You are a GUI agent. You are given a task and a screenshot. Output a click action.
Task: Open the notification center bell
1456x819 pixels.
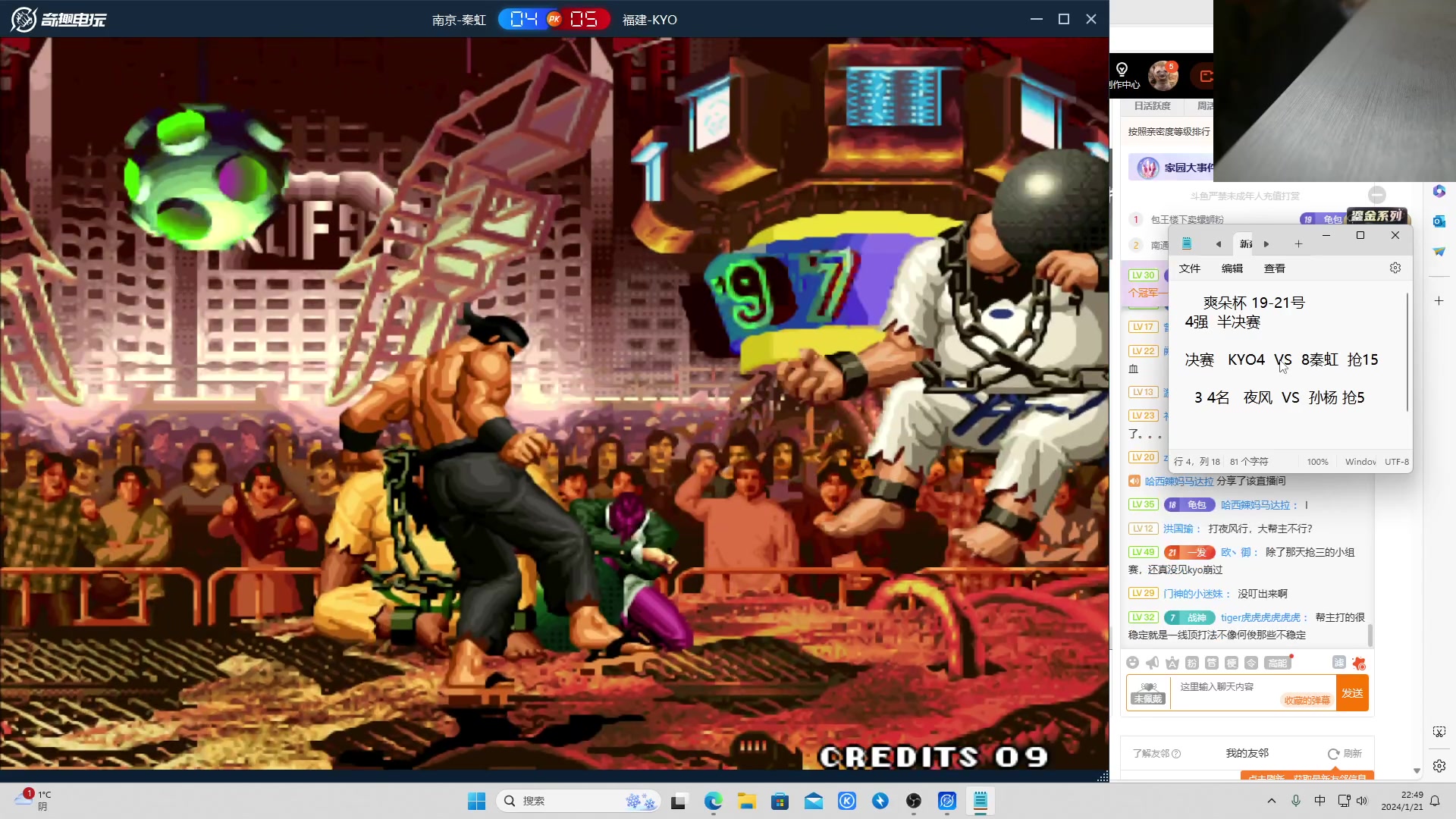coord(1435,801)
